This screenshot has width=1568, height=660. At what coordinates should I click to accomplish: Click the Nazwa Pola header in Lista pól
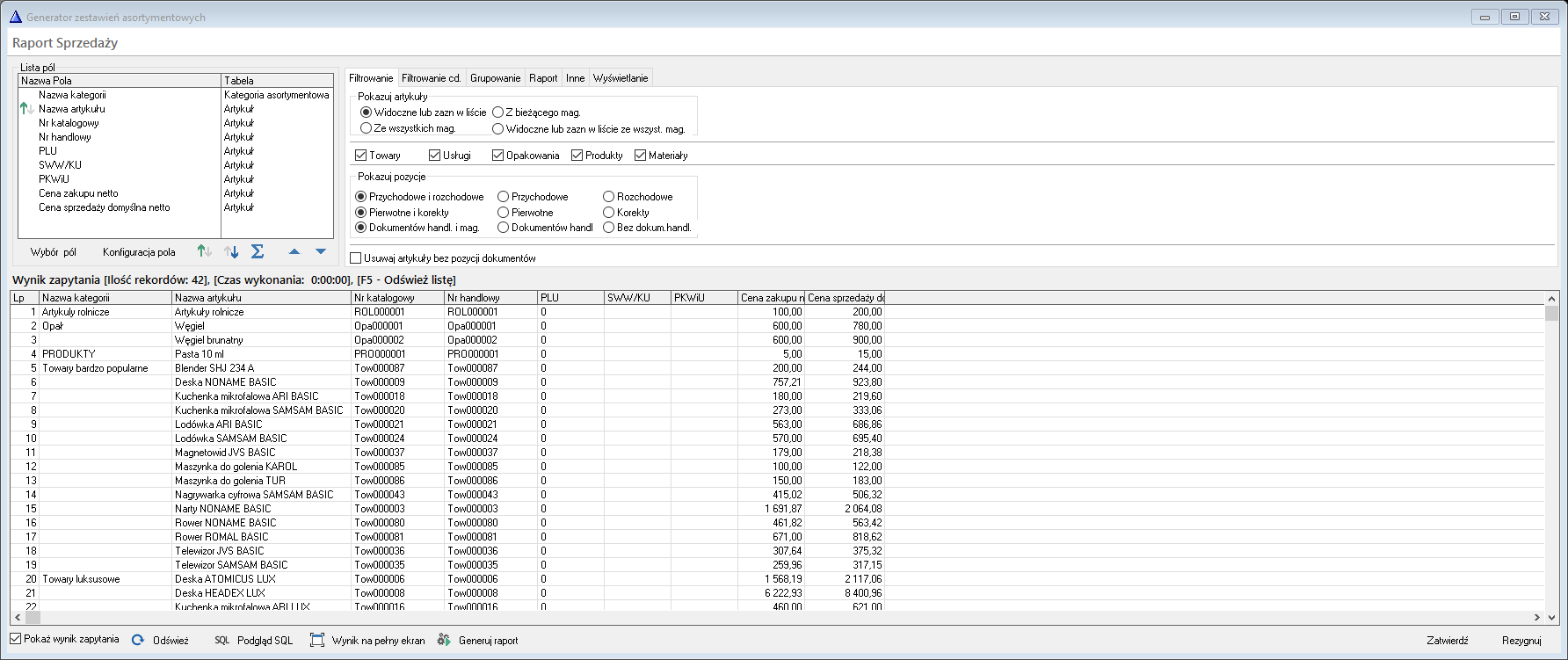click(x=120, y=80)
